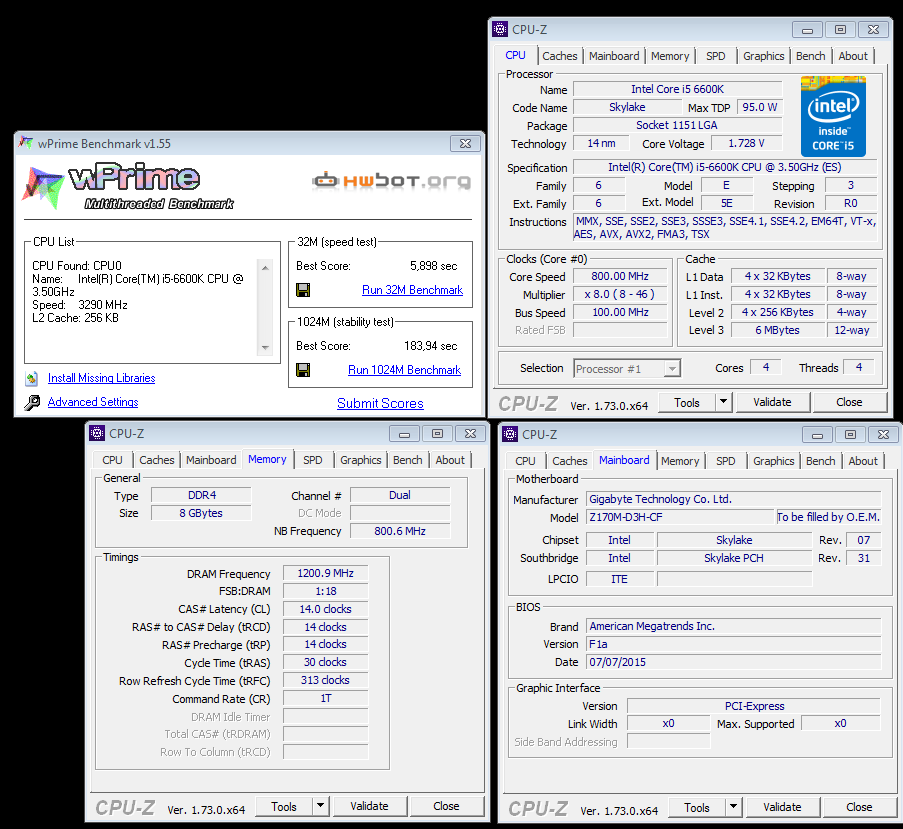Open the Install Missing Libraries link
Viewport: 903px width, 829px height.
point(101,378)
